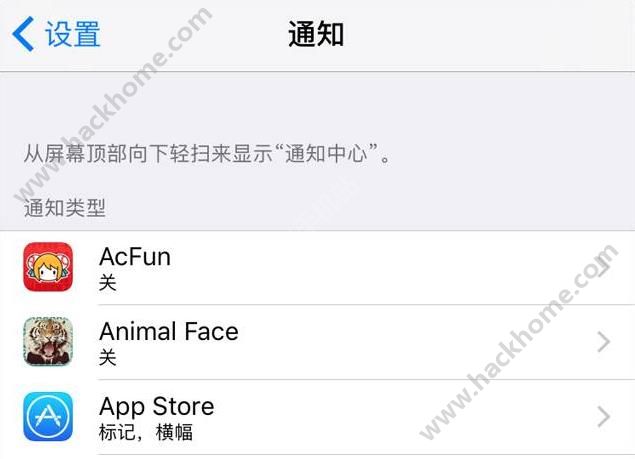Tap the Animal Face tiger icon

(x=48, y=342)
